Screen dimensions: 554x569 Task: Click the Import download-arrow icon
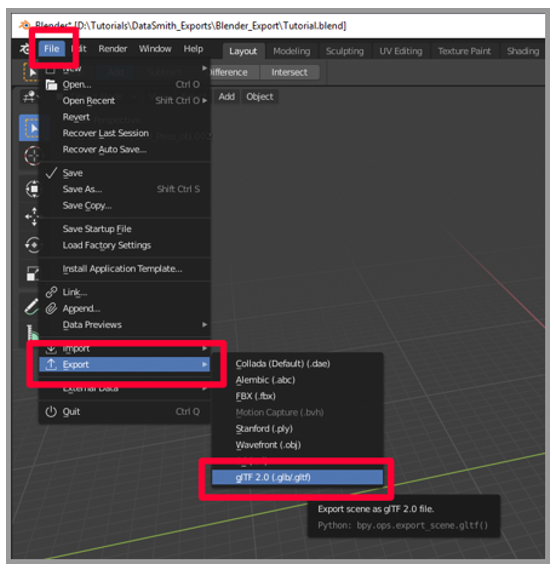pyautogui.click(x=51, y=349)
